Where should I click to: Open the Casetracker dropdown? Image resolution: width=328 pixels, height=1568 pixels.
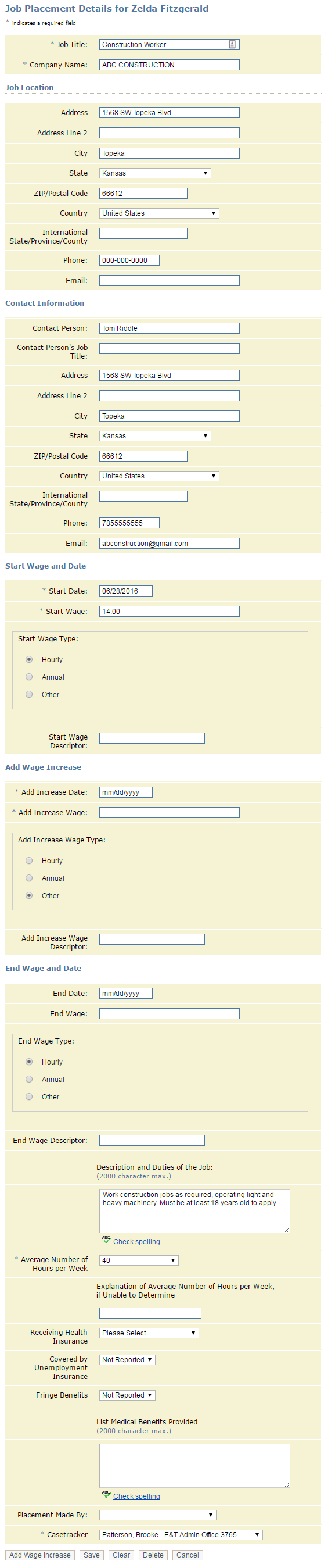[181, 1534]
